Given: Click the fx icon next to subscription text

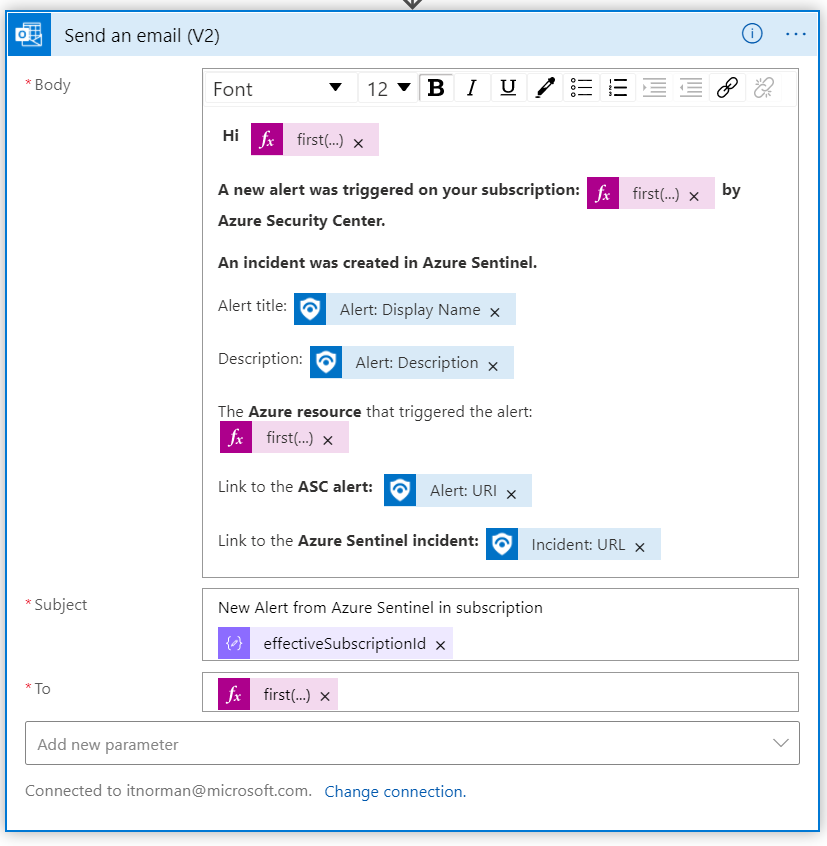Looking at the screenshot, I should pos(603,193).
